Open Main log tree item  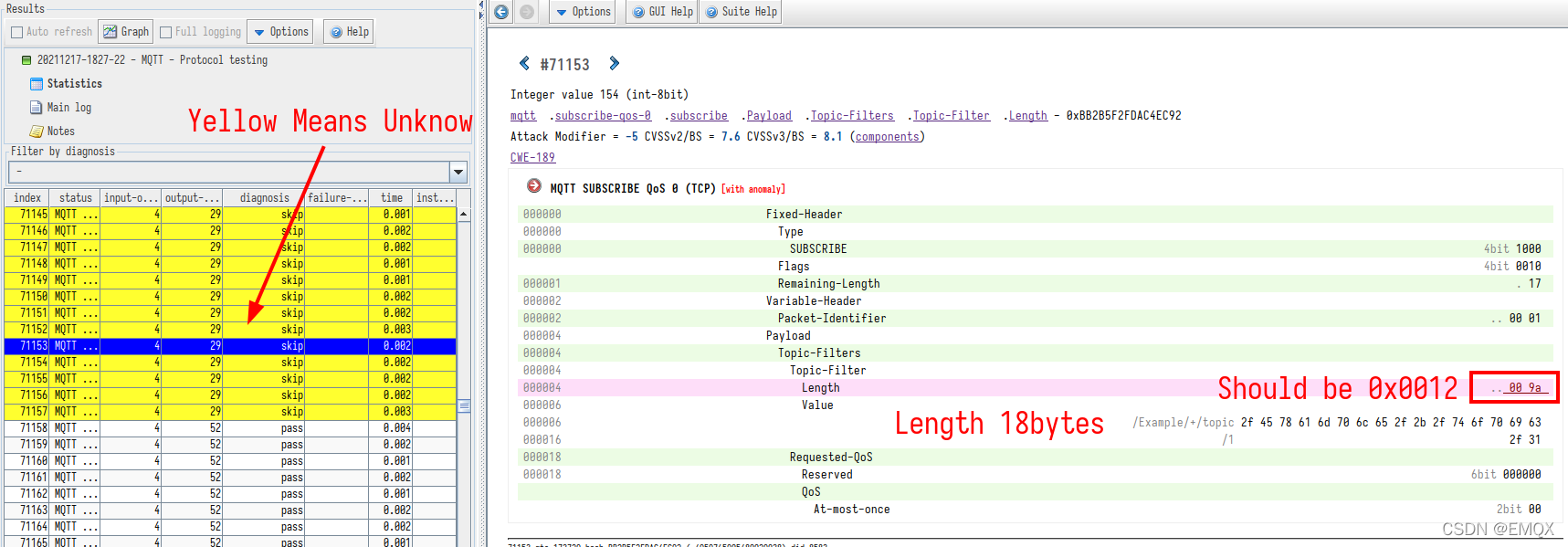click(68, 108)
